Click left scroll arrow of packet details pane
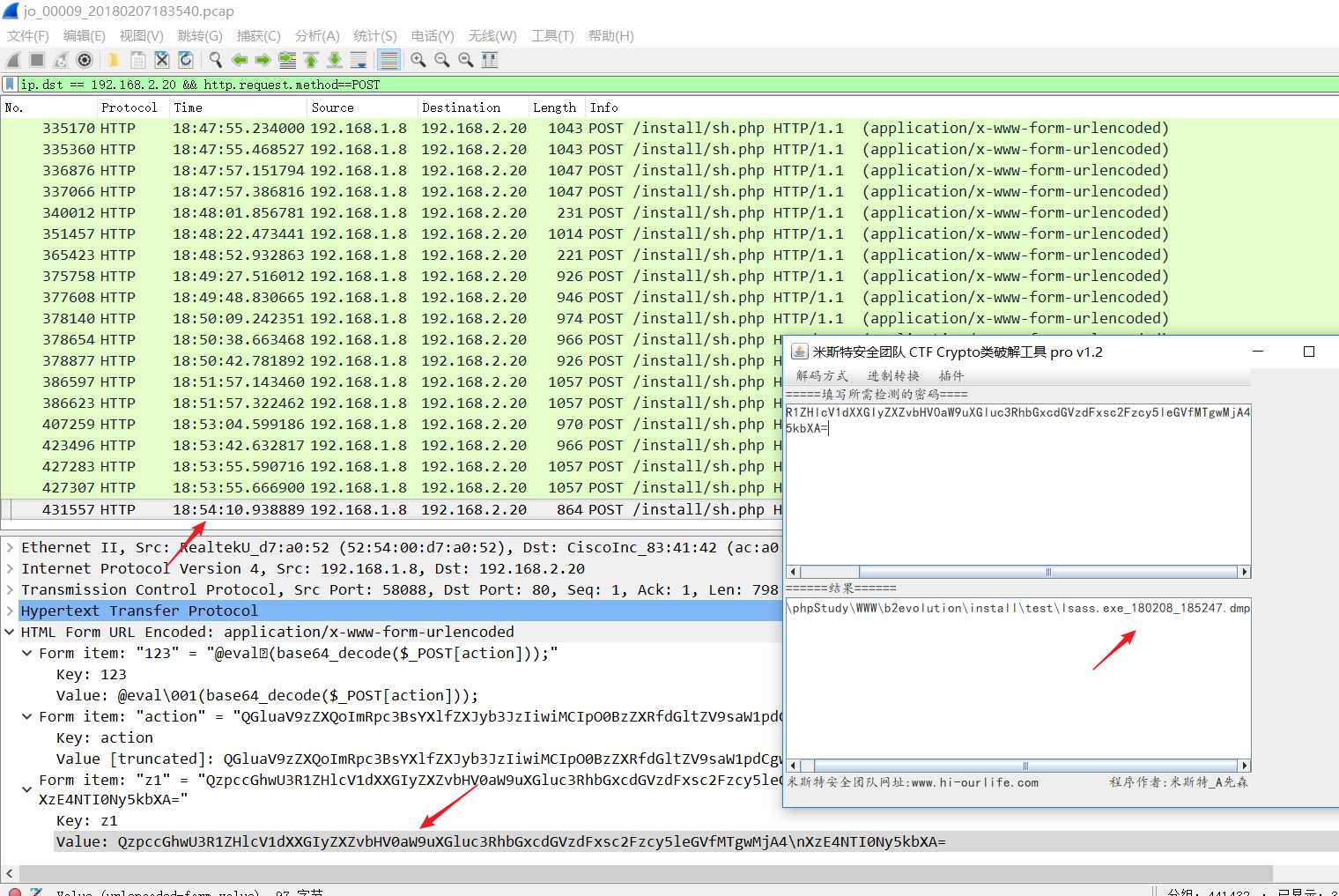This screenshot has height=896, width=1339. (x=9, y=873)
